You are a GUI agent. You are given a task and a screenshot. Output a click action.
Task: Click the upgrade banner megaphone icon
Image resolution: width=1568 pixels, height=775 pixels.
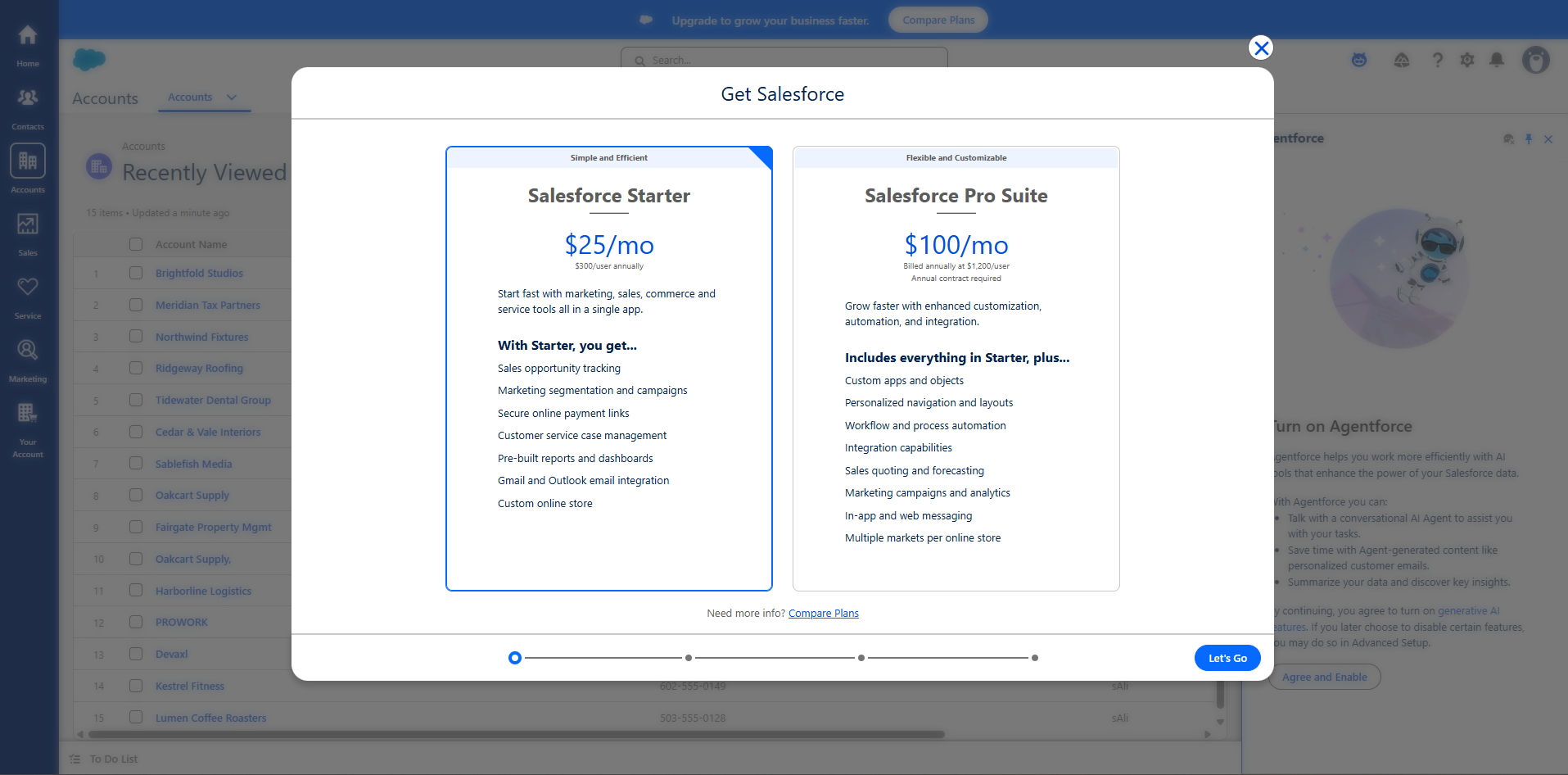click(x=646, y=20)
